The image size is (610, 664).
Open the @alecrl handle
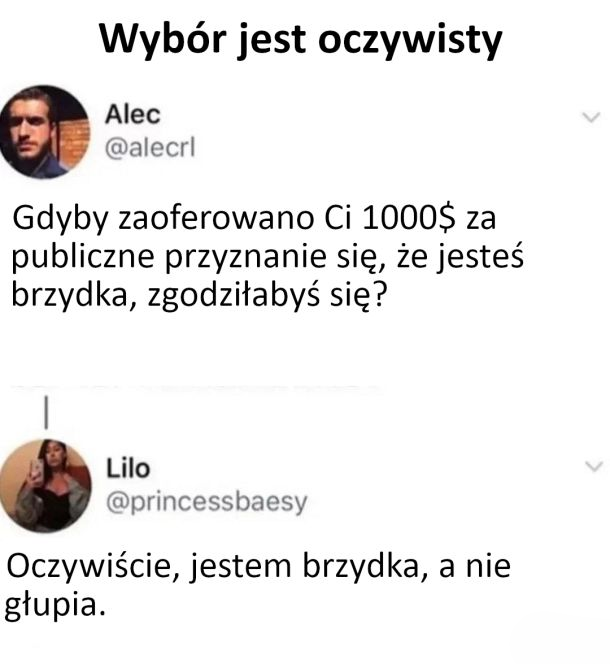pyautogui.click(x=150, y=148)
